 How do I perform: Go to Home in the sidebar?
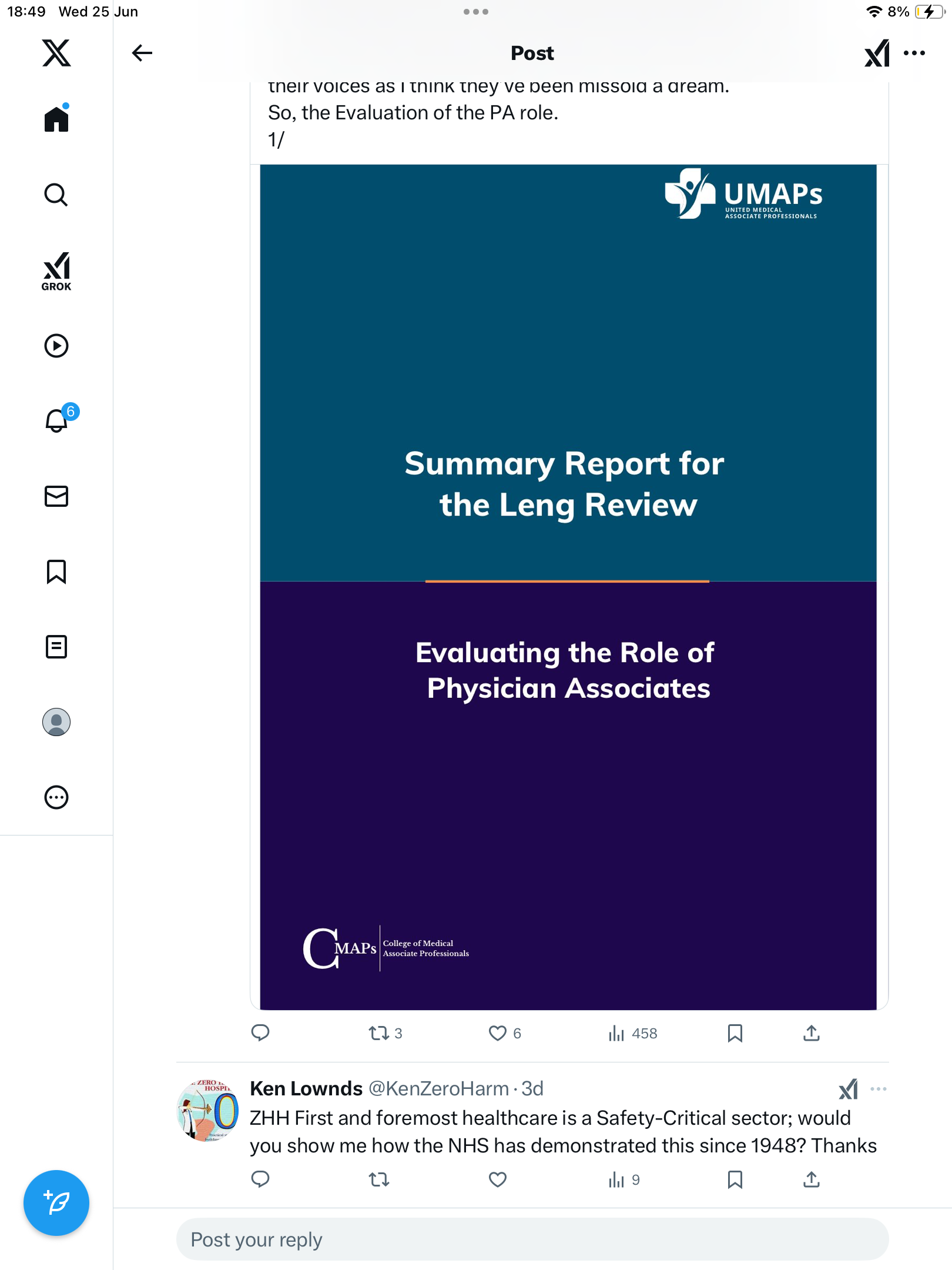point(56,119)
